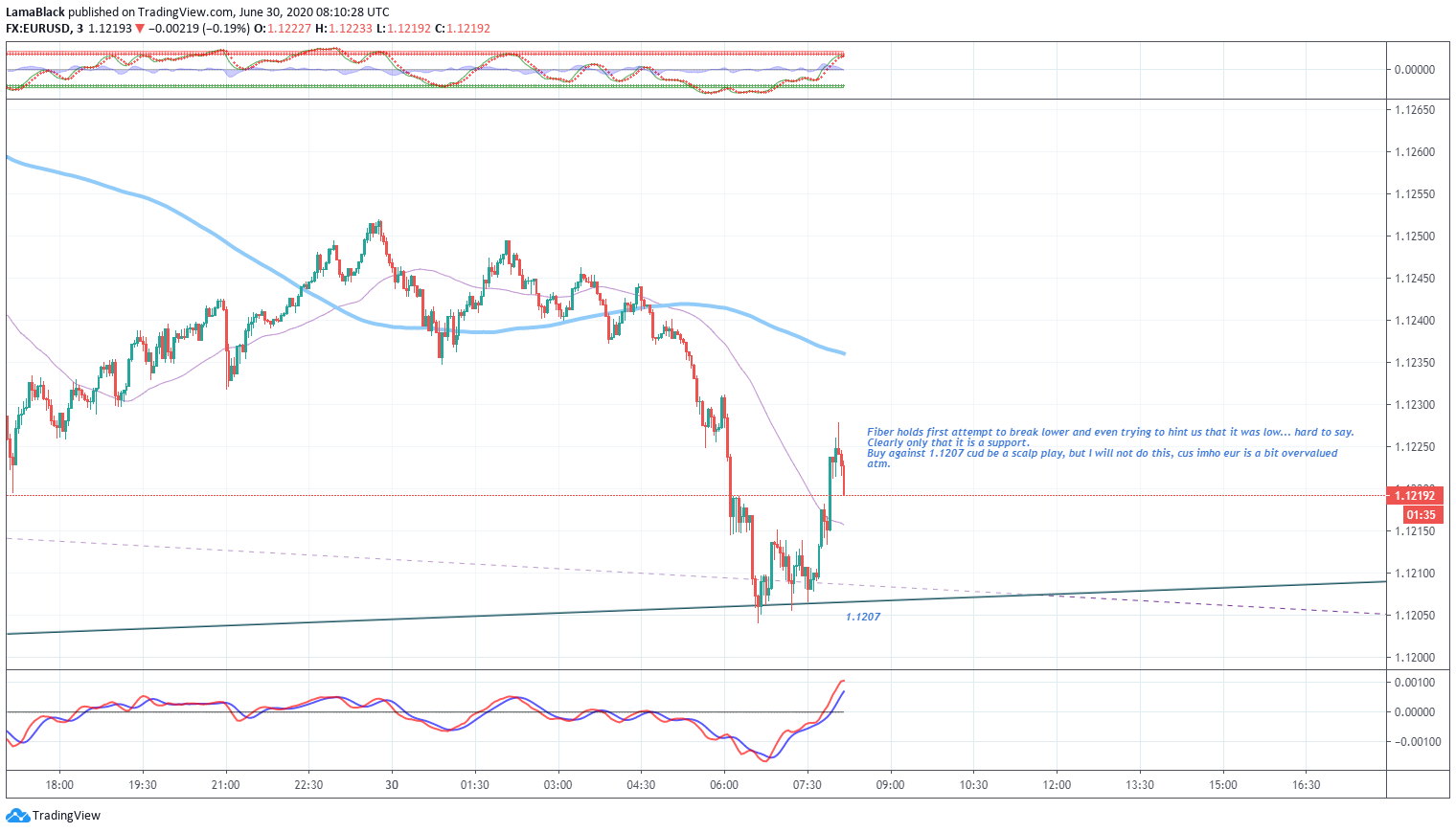Click the 15:00 time axis label
This screenshot has width=1456, height=833.
tap(1223, 785)
